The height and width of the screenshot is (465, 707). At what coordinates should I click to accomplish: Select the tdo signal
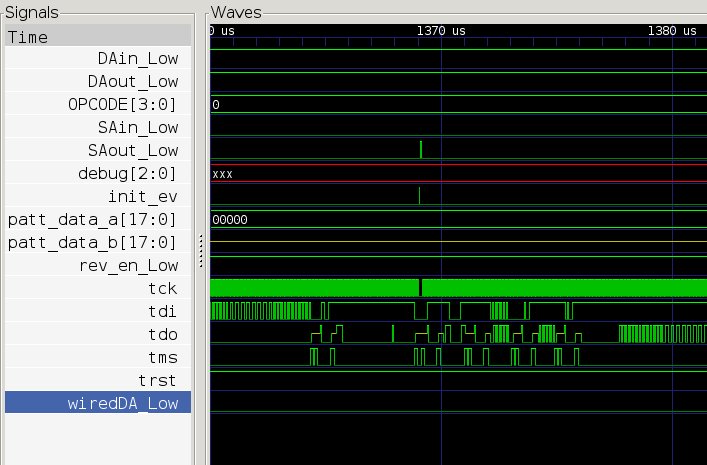(98, 335)
